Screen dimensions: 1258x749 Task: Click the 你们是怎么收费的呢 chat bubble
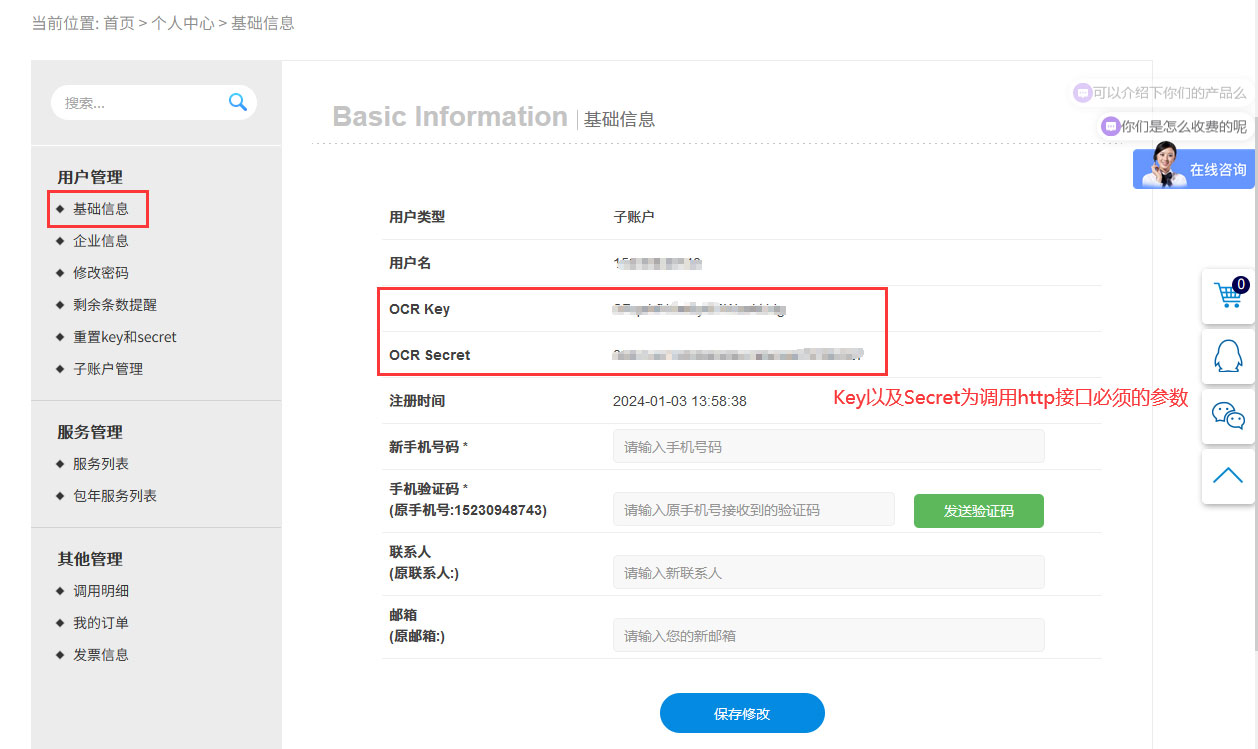(1174, 126)
